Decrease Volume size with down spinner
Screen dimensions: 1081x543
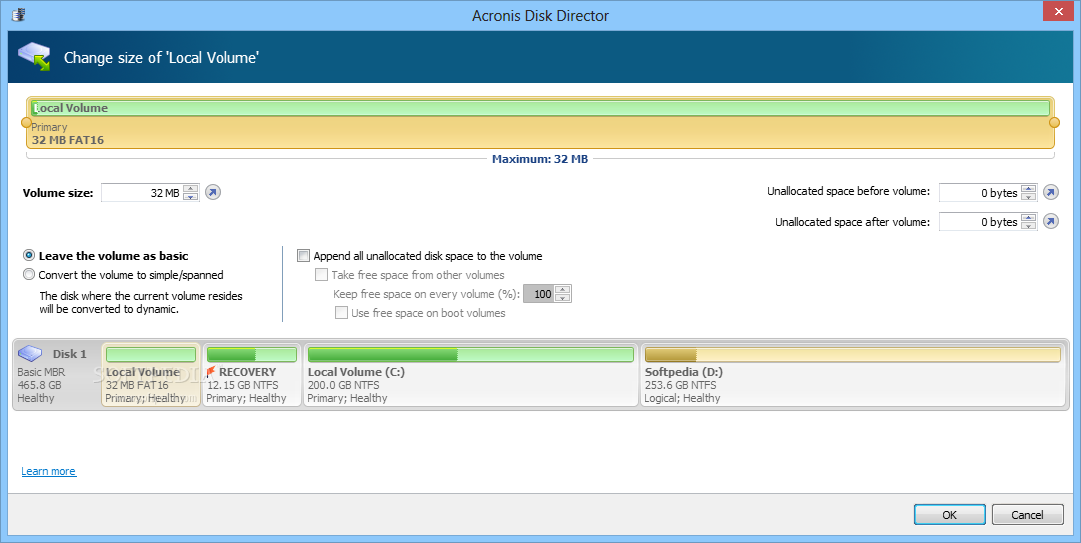191,197
